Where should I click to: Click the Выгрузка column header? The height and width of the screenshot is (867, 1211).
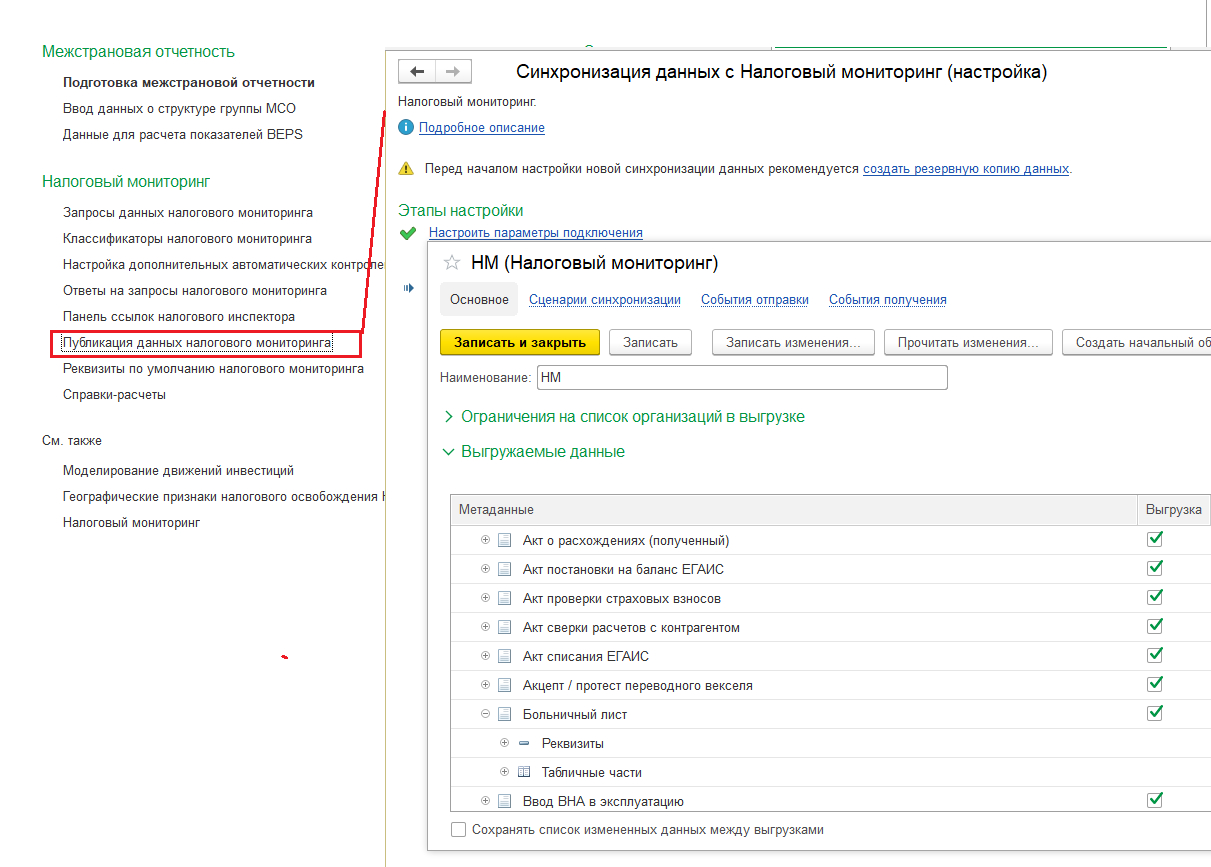(x=1173, y=509)
